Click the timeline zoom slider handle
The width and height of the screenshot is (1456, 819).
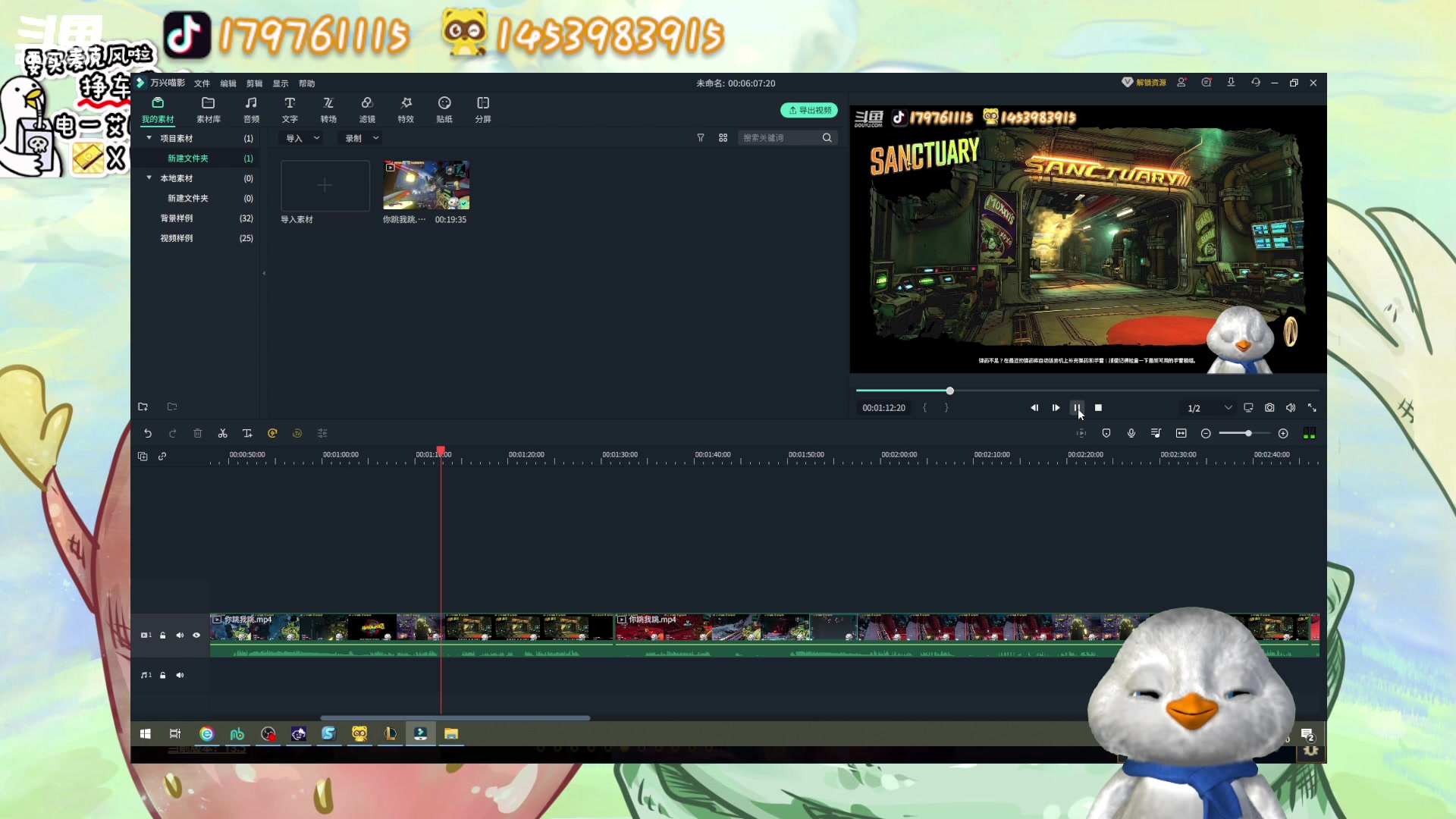point(1248,434)
